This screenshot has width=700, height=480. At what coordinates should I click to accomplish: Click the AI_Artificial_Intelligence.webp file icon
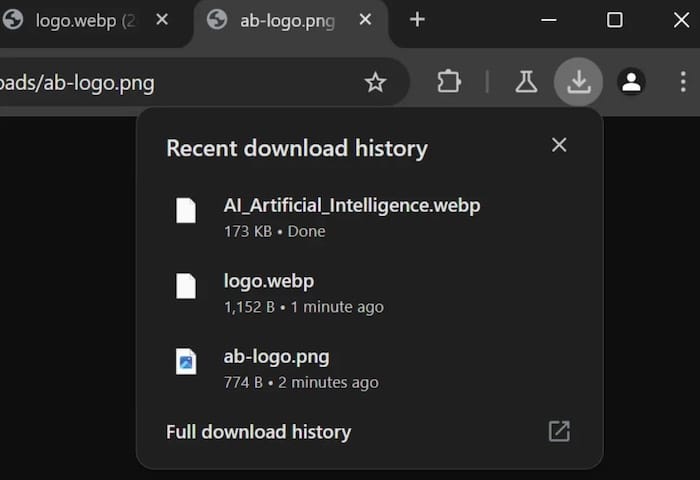point(186,210)
